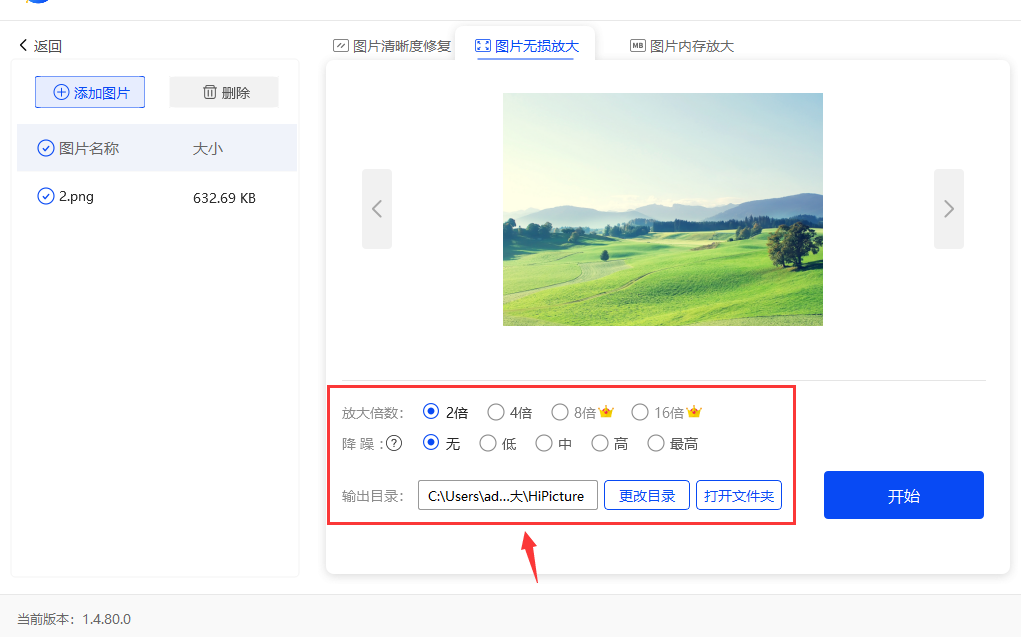Click the help icon beside 降噪
Screen dimensions: 1021x637
coord(393,443)
